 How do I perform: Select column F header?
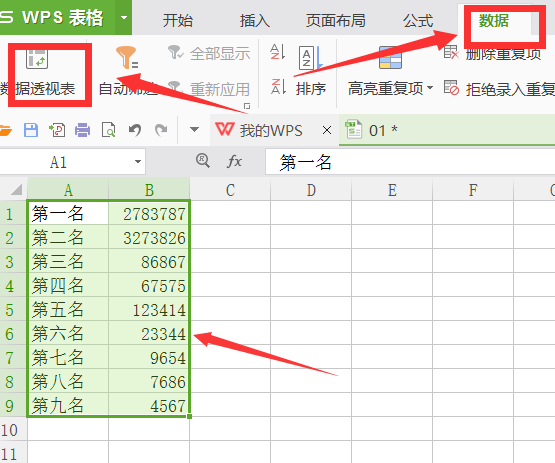473,190
